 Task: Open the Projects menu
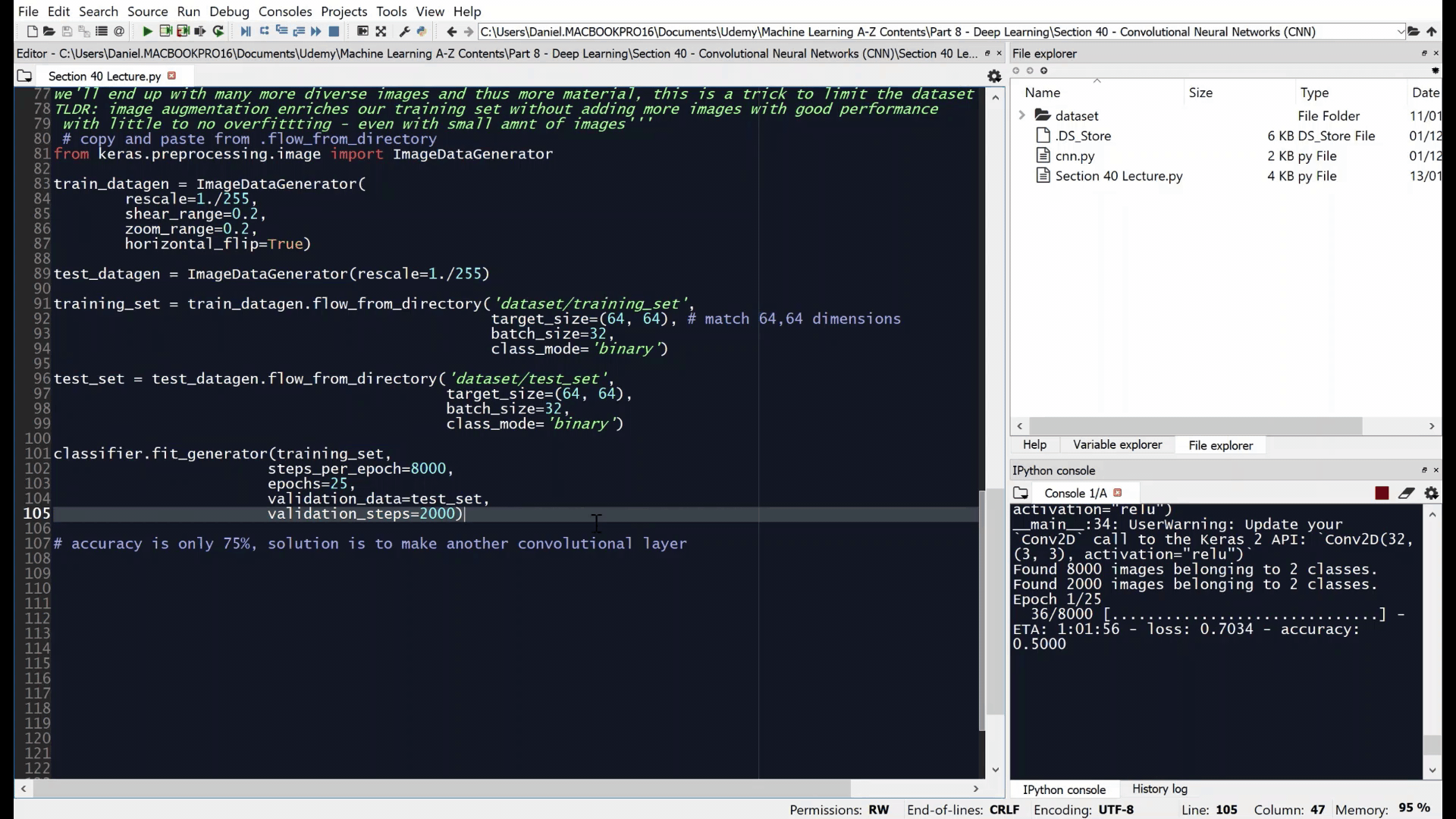(344, 11)
